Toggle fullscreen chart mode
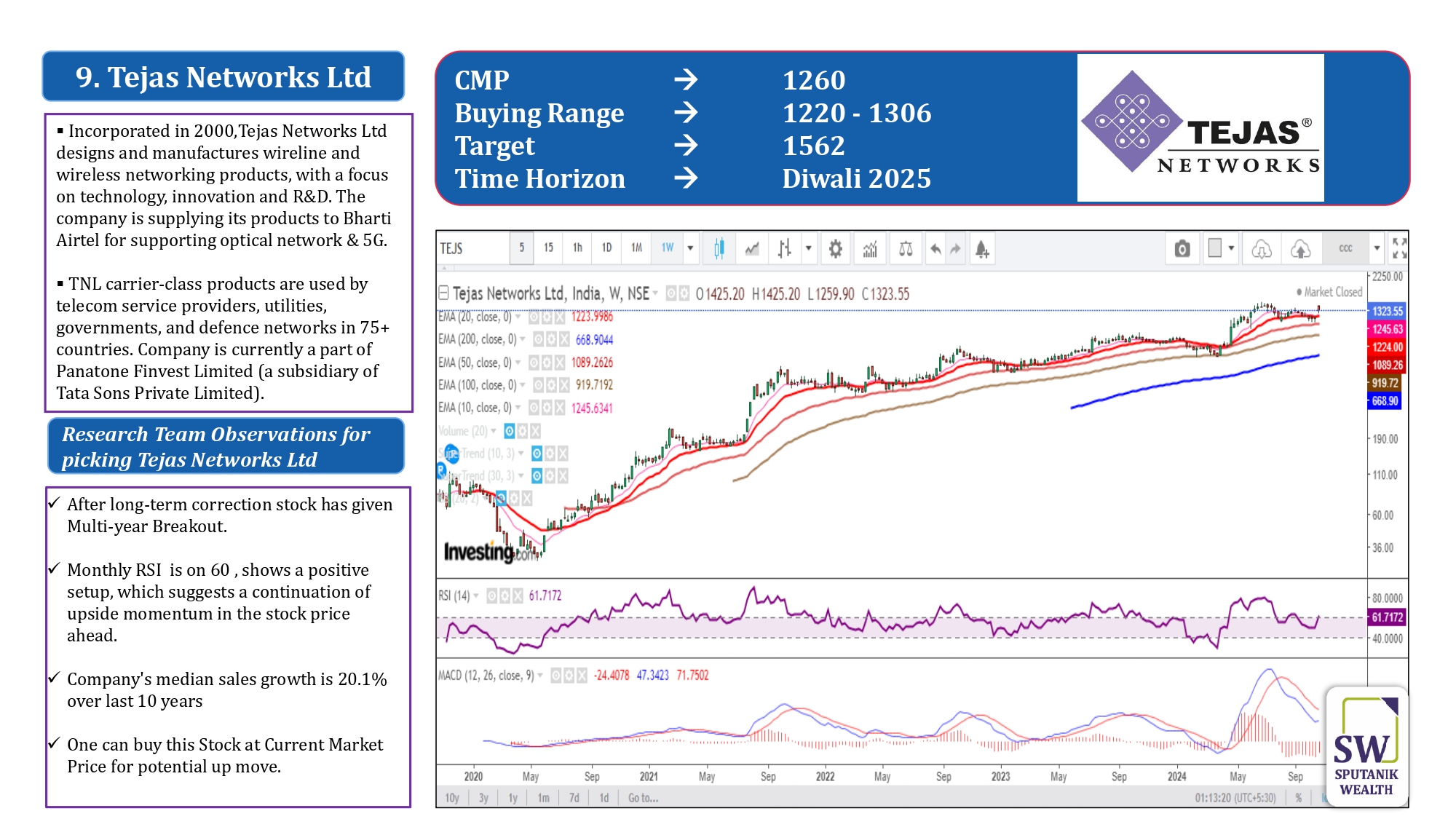 1399,248
